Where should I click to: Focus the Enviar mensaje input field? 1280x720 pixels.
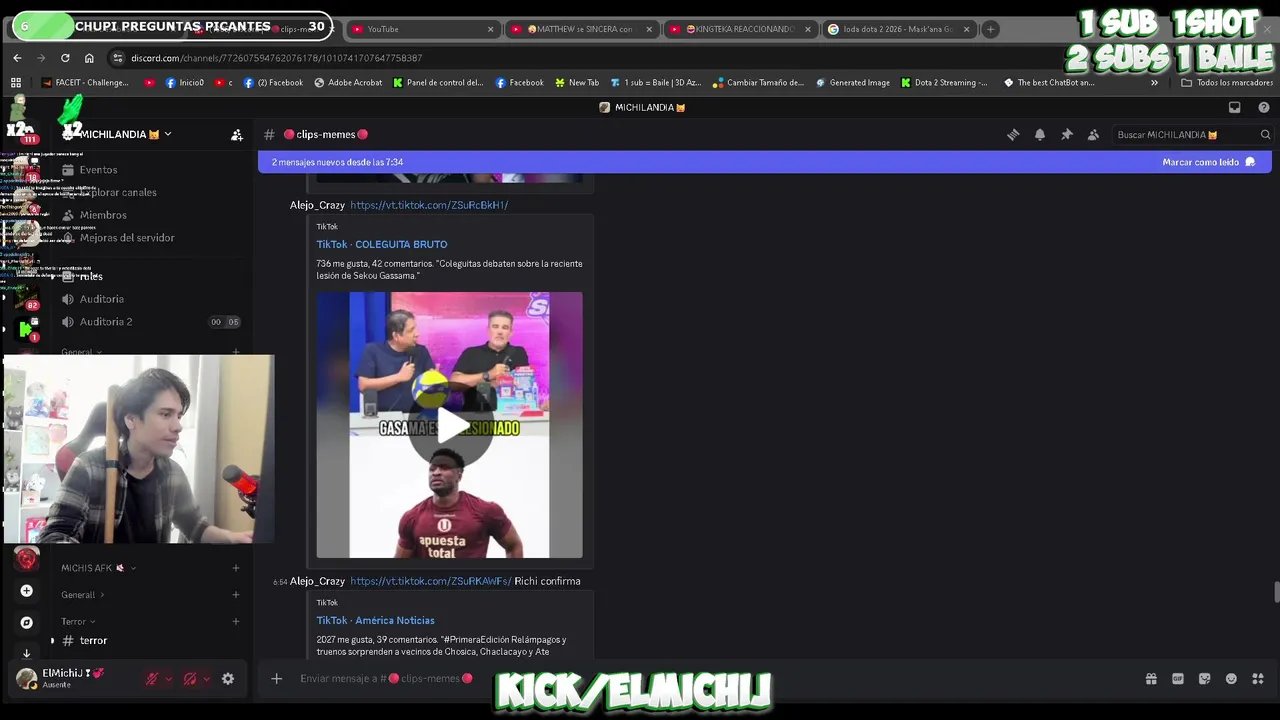point(700,679)
